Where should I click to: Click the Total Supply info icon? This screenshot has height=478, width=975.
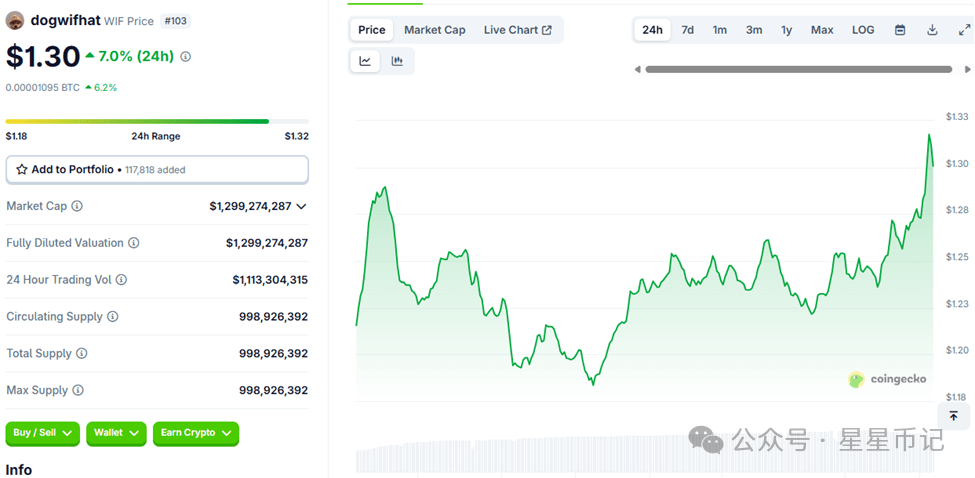(x=81, y=354)
